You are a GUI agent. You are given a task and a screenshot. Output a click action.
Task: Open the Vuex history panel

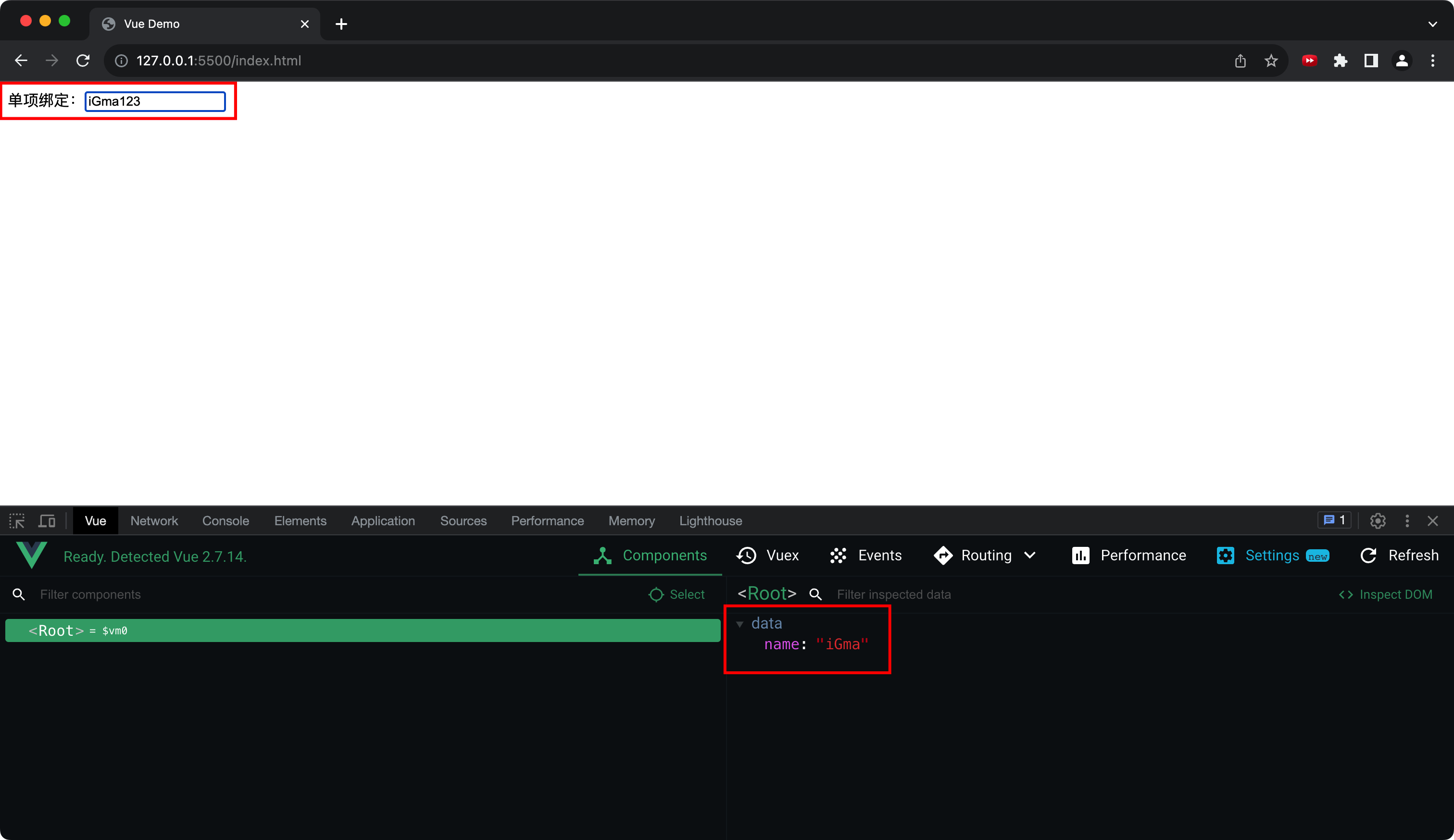click(x=767, y=555)
